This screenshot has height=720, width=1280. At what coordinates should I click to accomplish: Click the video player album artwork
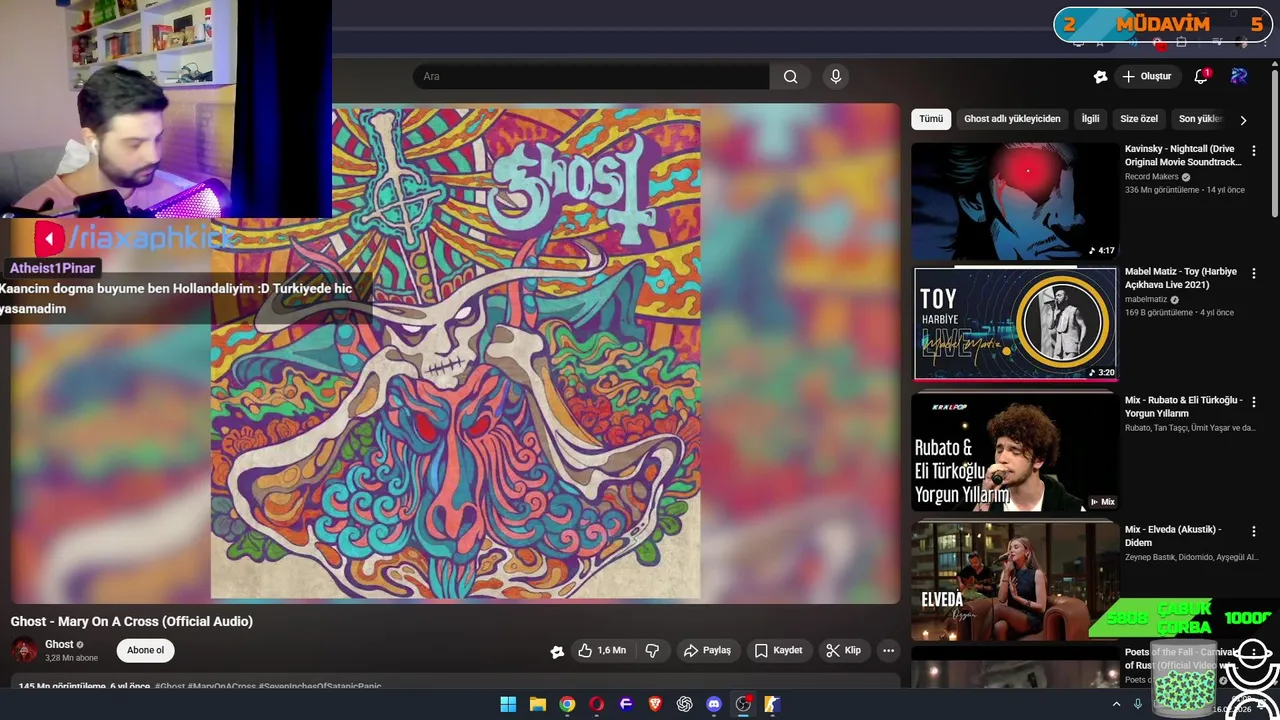[455, 353]
